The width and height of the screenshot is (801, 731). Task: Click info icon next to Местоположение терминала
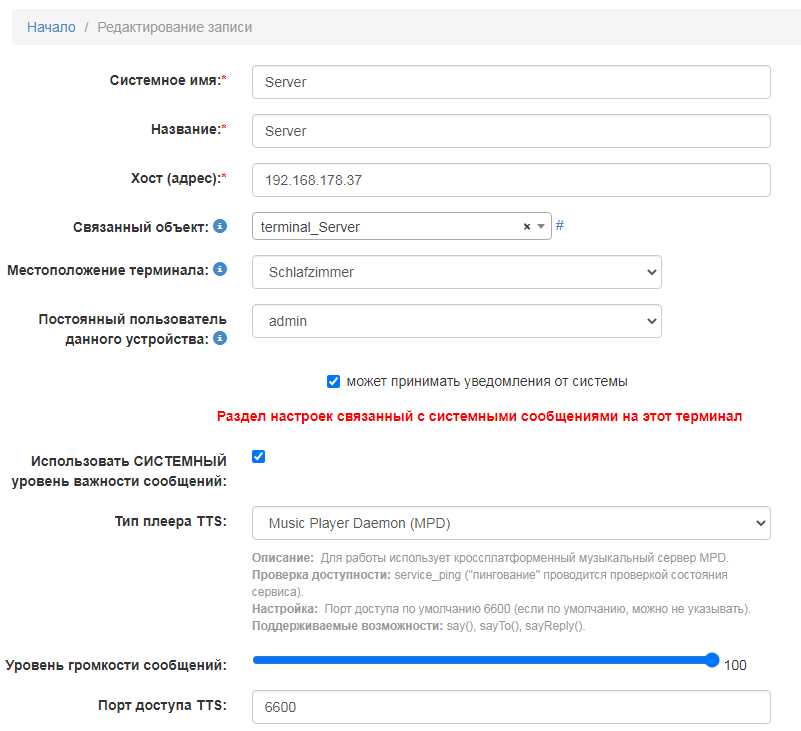[220, 270]
